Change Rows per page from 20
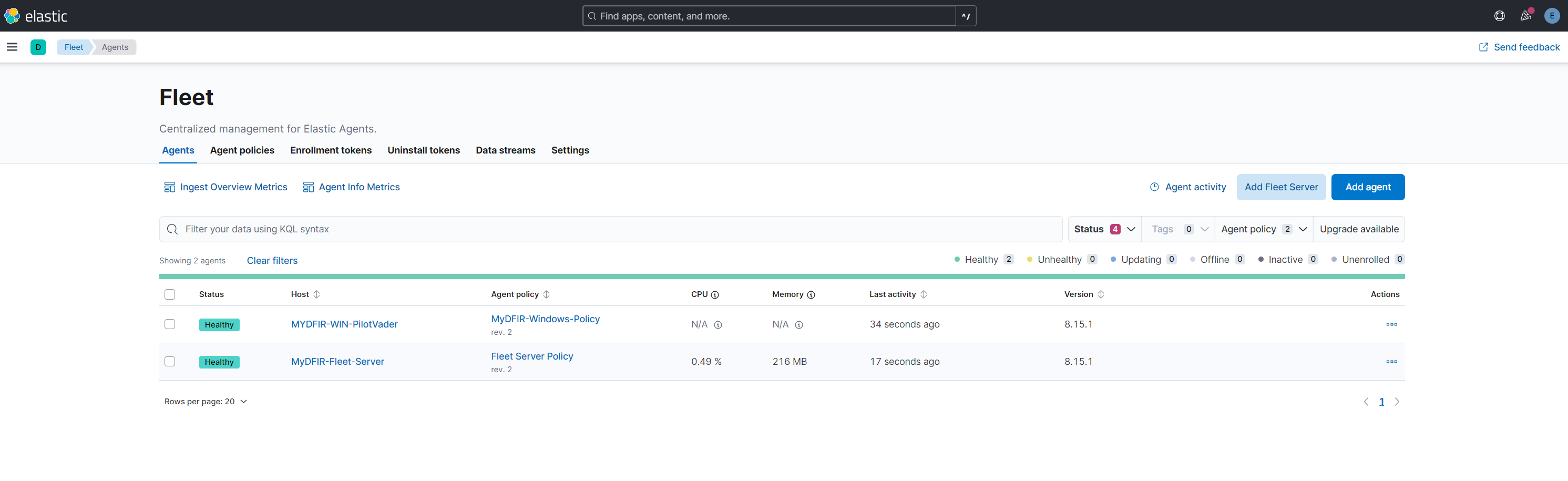This screenshot has width=1568, height=481. [x=206, y=401]
